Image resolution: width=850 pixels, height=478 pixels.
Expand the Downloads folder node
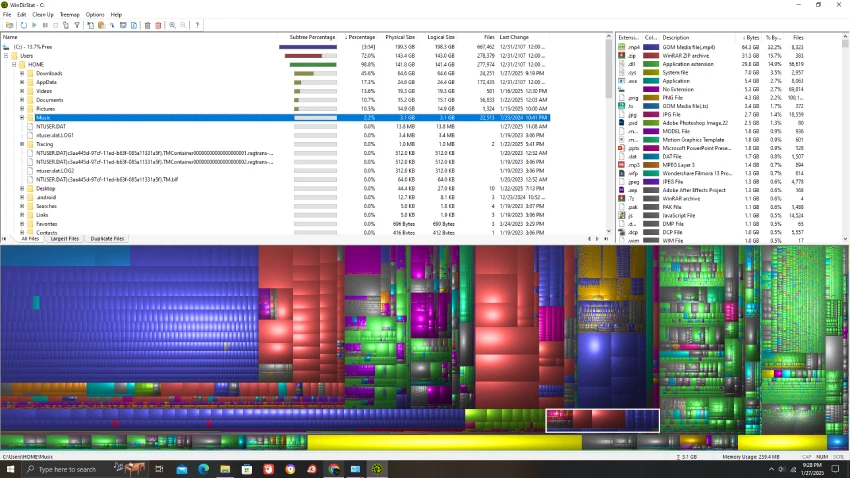[22, 73]
